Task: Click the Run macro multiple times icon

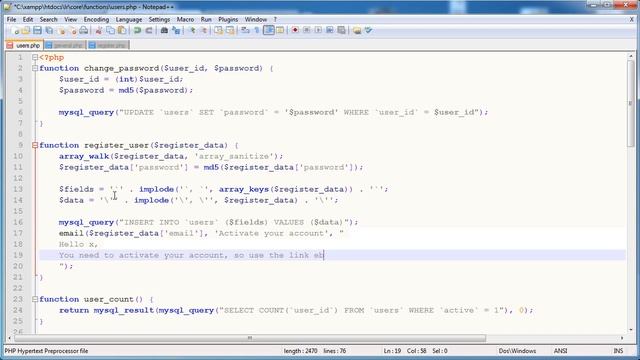Action: [330, 31]
